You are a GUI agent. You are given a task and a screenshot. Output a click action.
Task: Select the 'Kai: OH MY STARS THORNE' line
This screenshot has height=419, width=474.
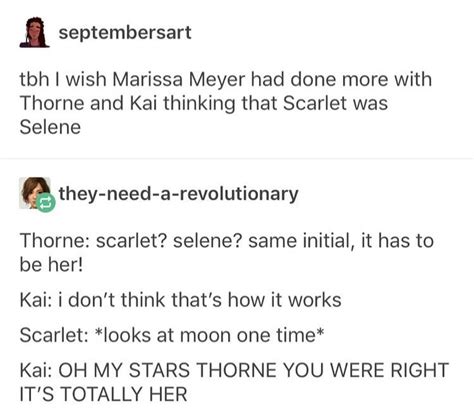pos(234,382)
